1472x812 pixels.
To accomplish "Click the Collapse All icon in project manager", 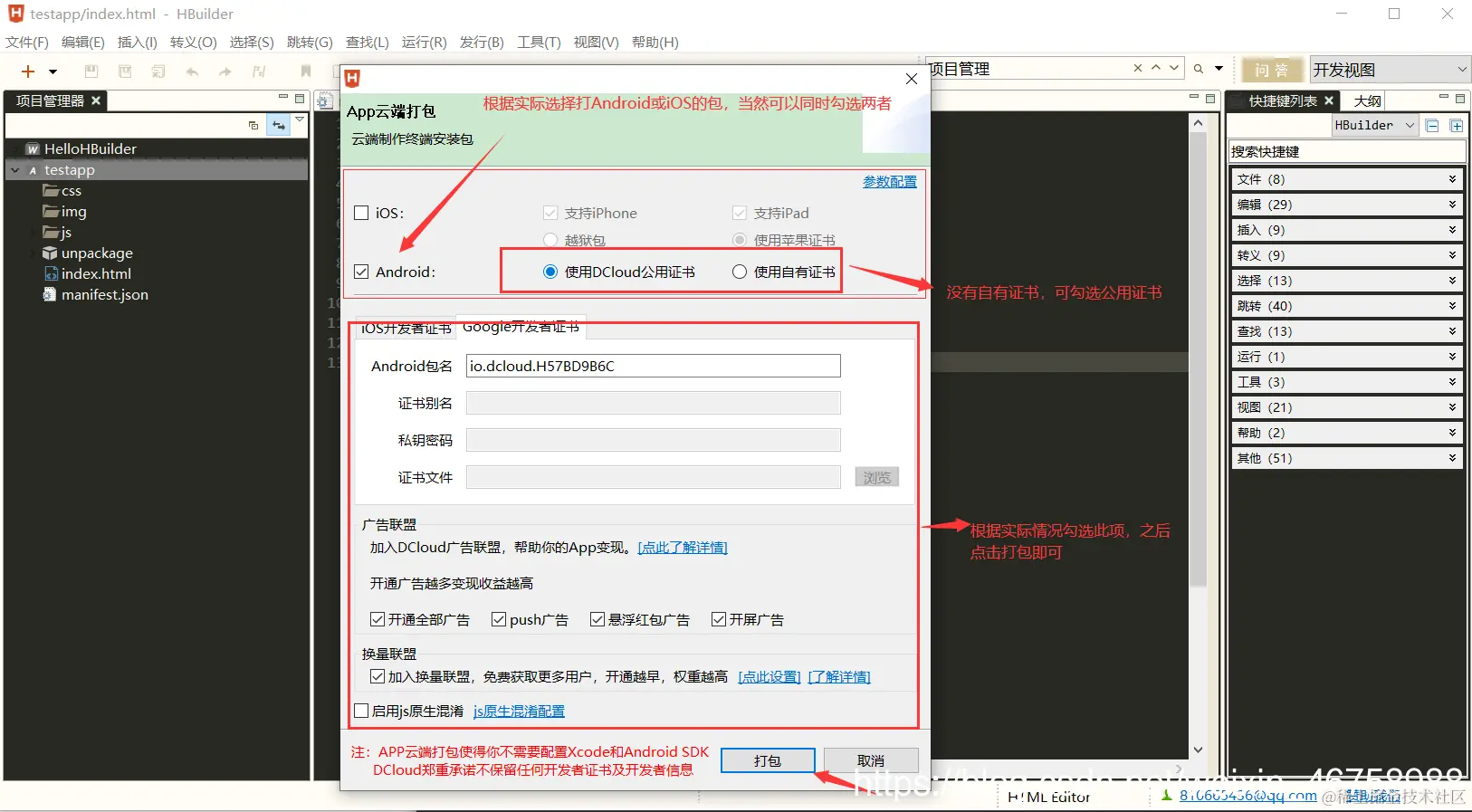I will click(x=253, y=125).
